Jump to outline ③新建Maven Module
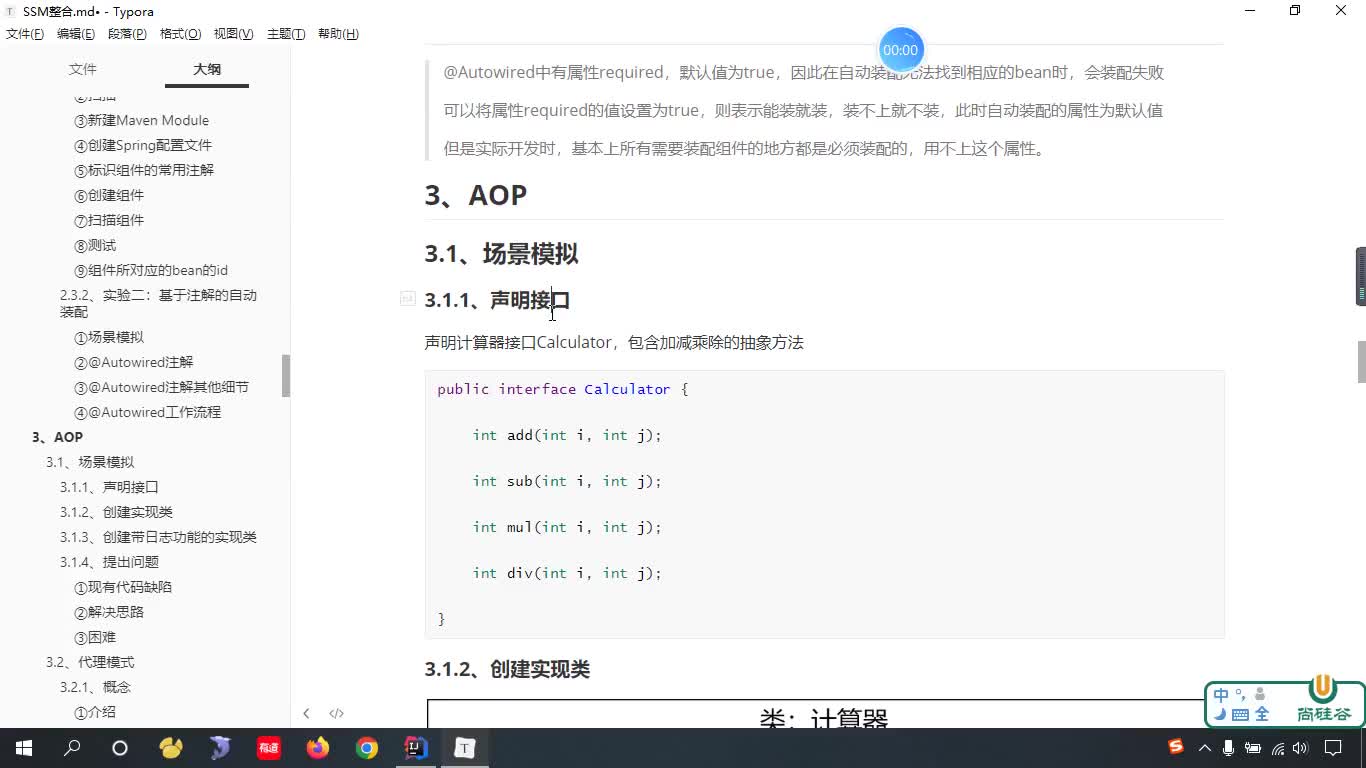Screen dimensions: 1366x768 tap(141, 120)
